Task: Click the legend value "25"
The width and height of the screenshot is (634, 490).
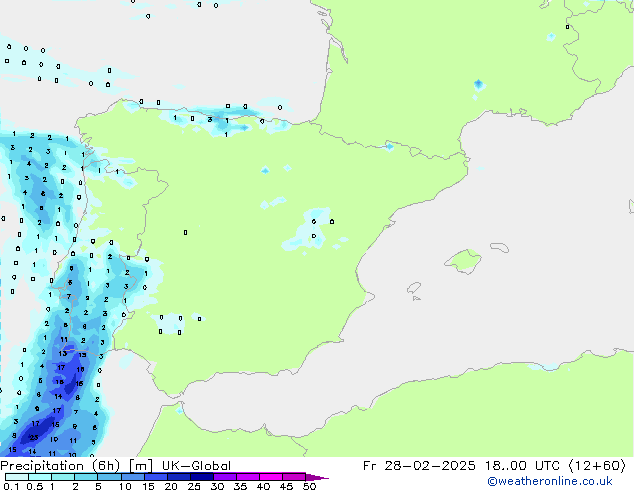Action: (x=194, y=486)
